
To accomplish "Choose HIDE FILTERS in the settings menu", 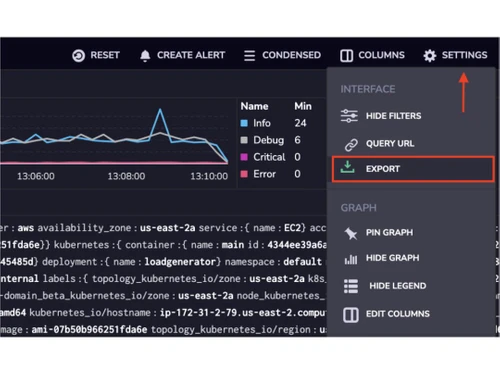I will pos(393,116).
